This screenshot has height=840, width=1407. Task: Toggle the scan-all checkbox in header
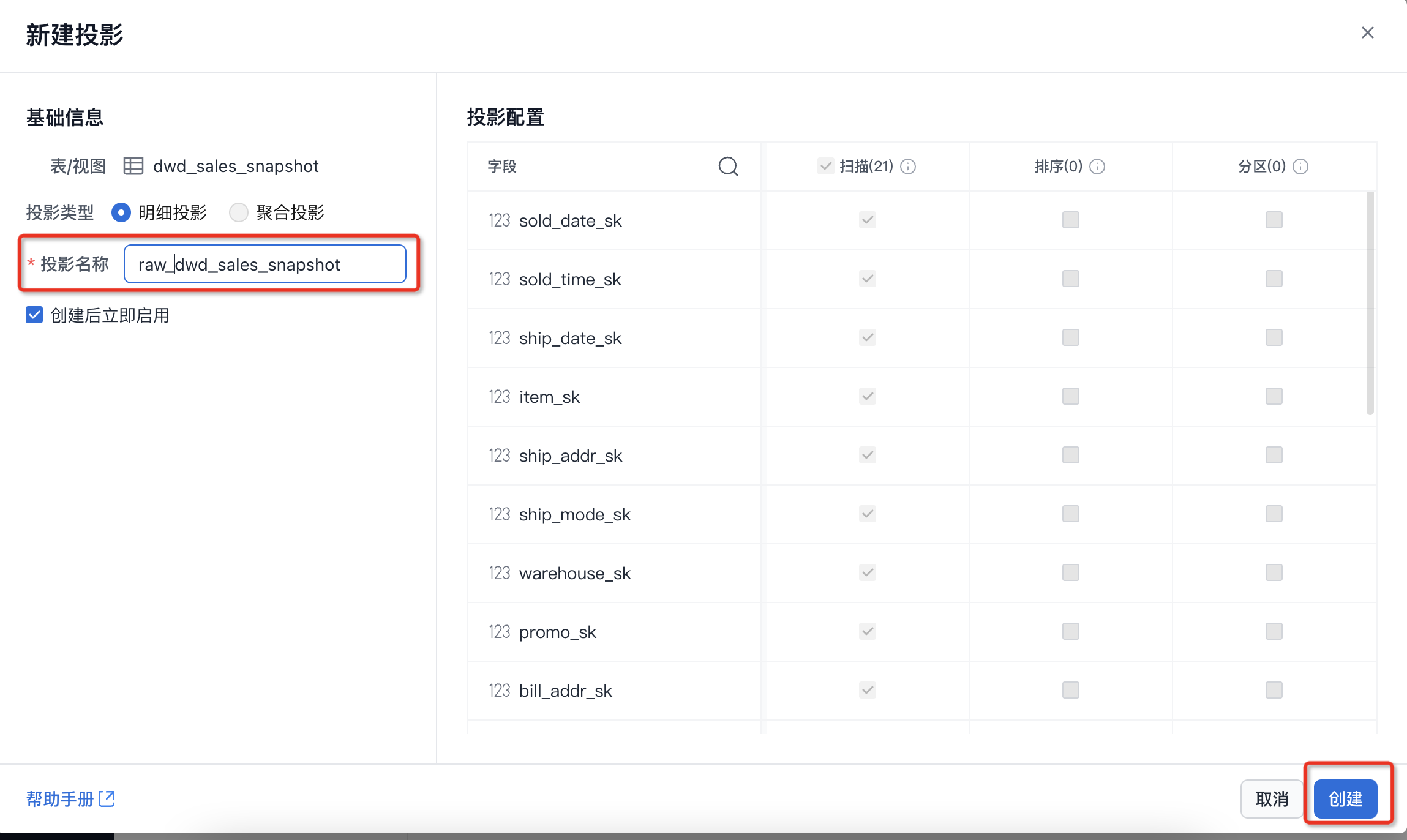(825, 166)
